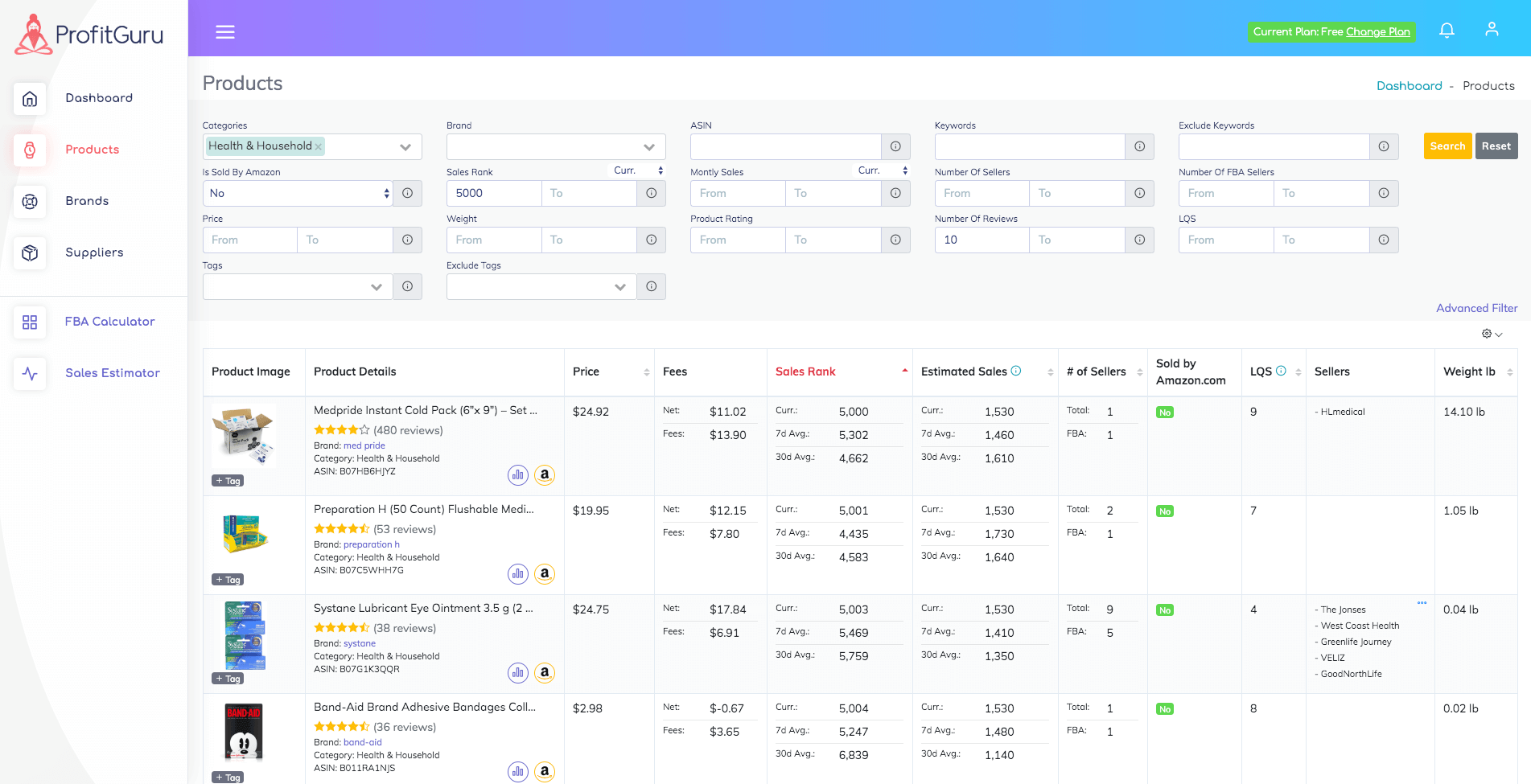Go to Dashboard in sidebar
Image resolution: width=1531 pixels, height=784 pixels.
click(x=99, y=98)
